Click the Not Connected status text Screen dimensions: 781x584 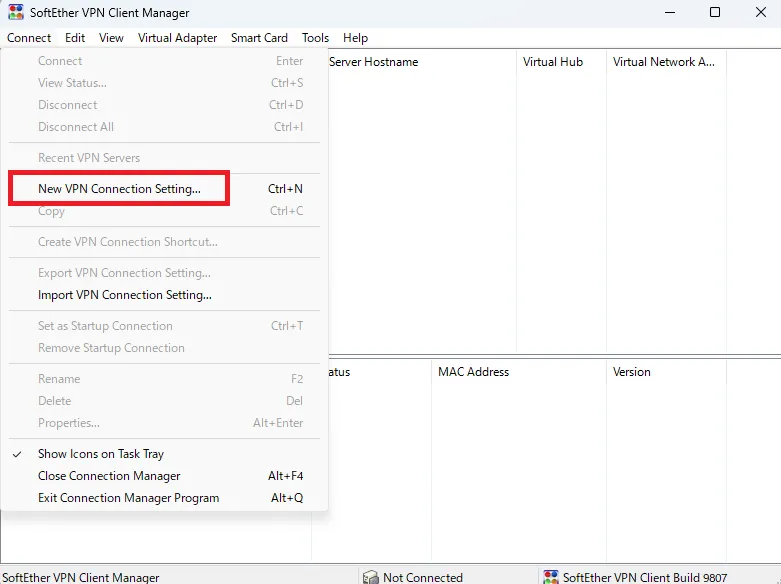point(423,578)
